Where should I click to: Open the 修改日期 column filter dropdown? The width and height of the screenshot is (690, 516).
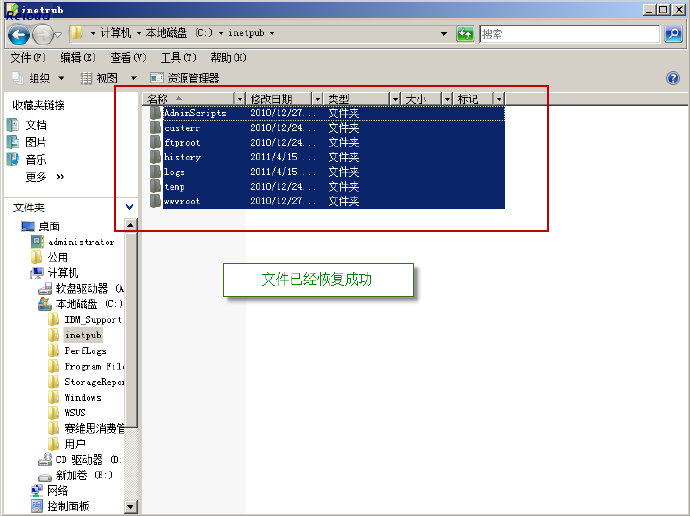(318, 99)
